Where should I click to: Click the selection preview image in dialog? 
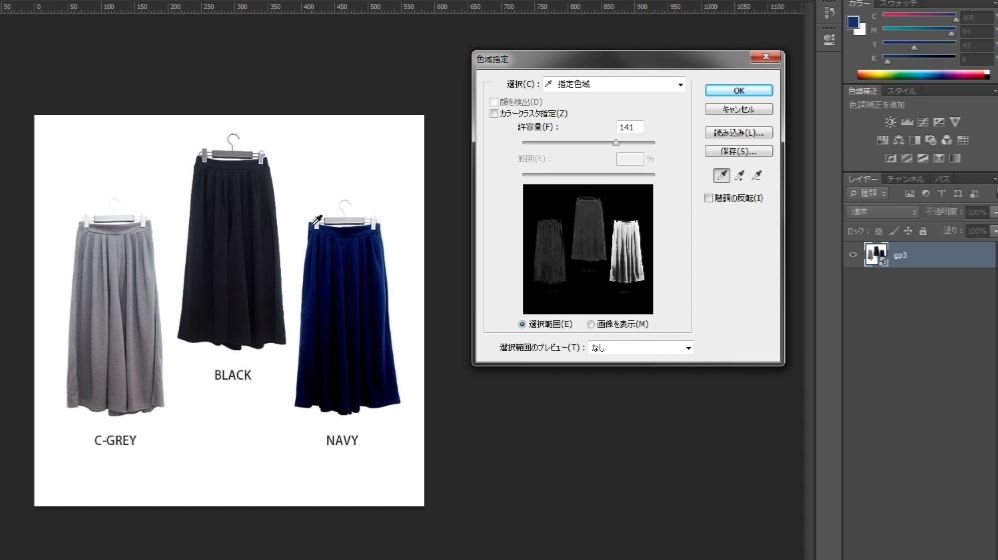(x=587, y=249)
